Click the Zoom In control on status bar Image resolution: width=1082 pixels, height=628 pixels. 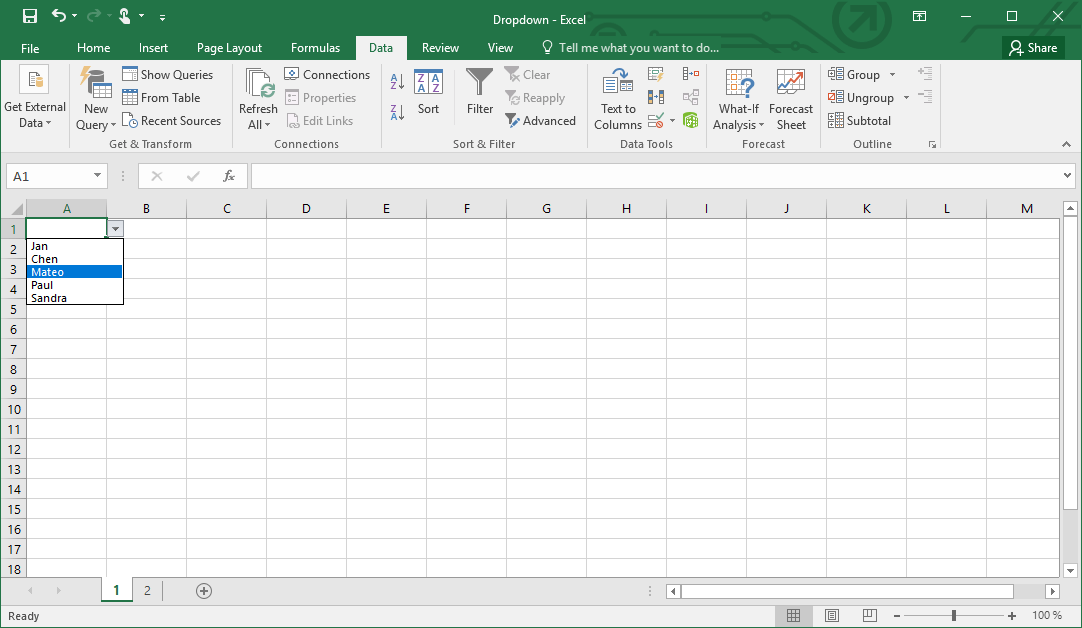tap(1012, 616)
